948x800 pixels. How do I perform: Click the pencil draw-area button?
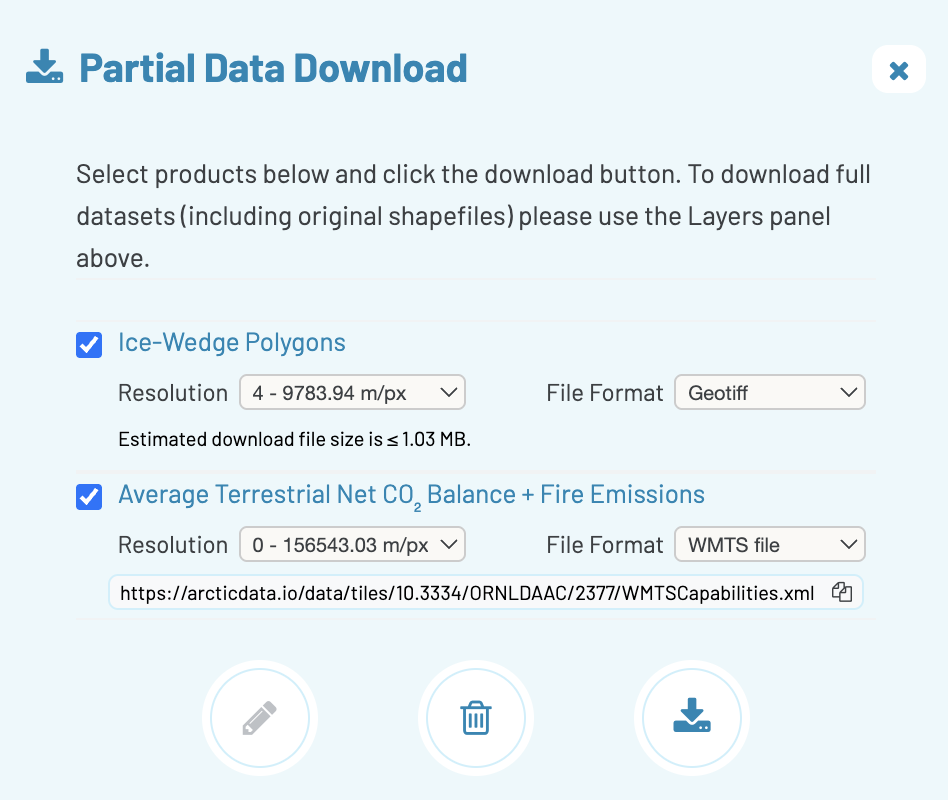(x=260, y=718)
